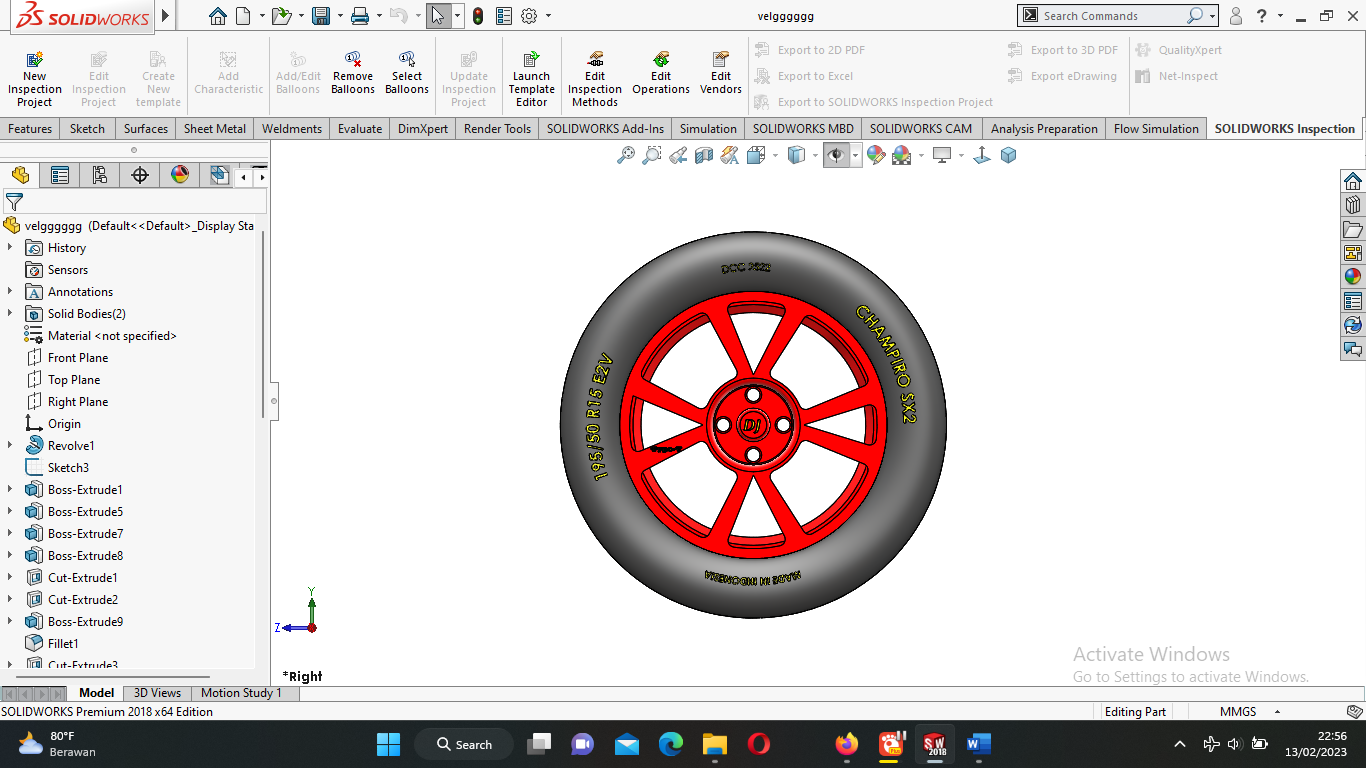This screenshot has height=768, width=1366.
Task: Open the Motion Study 1 tab
Action: pos(241,693)
